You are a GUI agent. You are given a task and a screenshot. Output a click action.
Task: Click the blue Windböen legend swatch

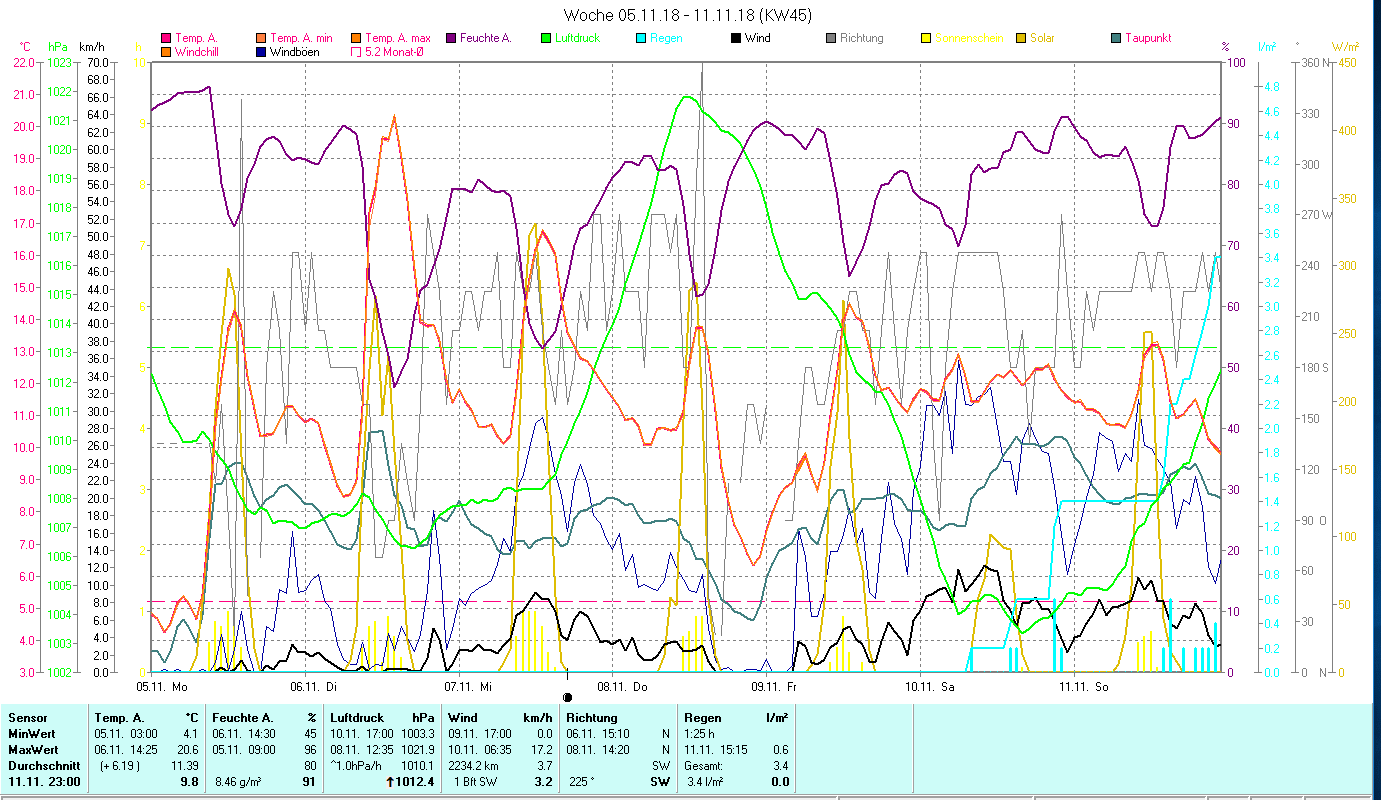(x=261, y=51)
